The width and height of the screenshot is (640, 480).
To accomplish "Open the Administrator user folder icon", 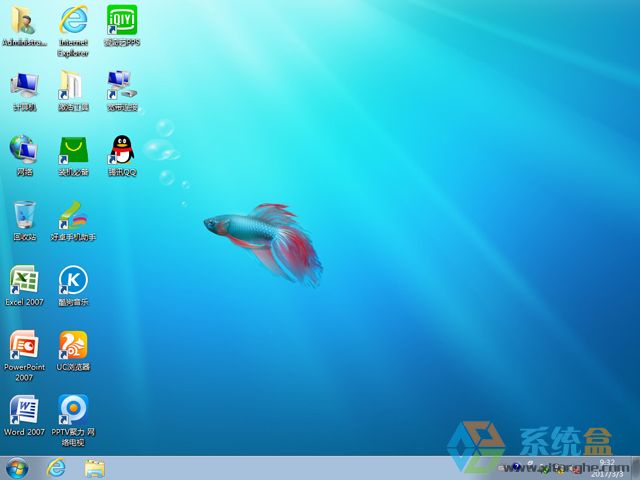I will (24, 25).
